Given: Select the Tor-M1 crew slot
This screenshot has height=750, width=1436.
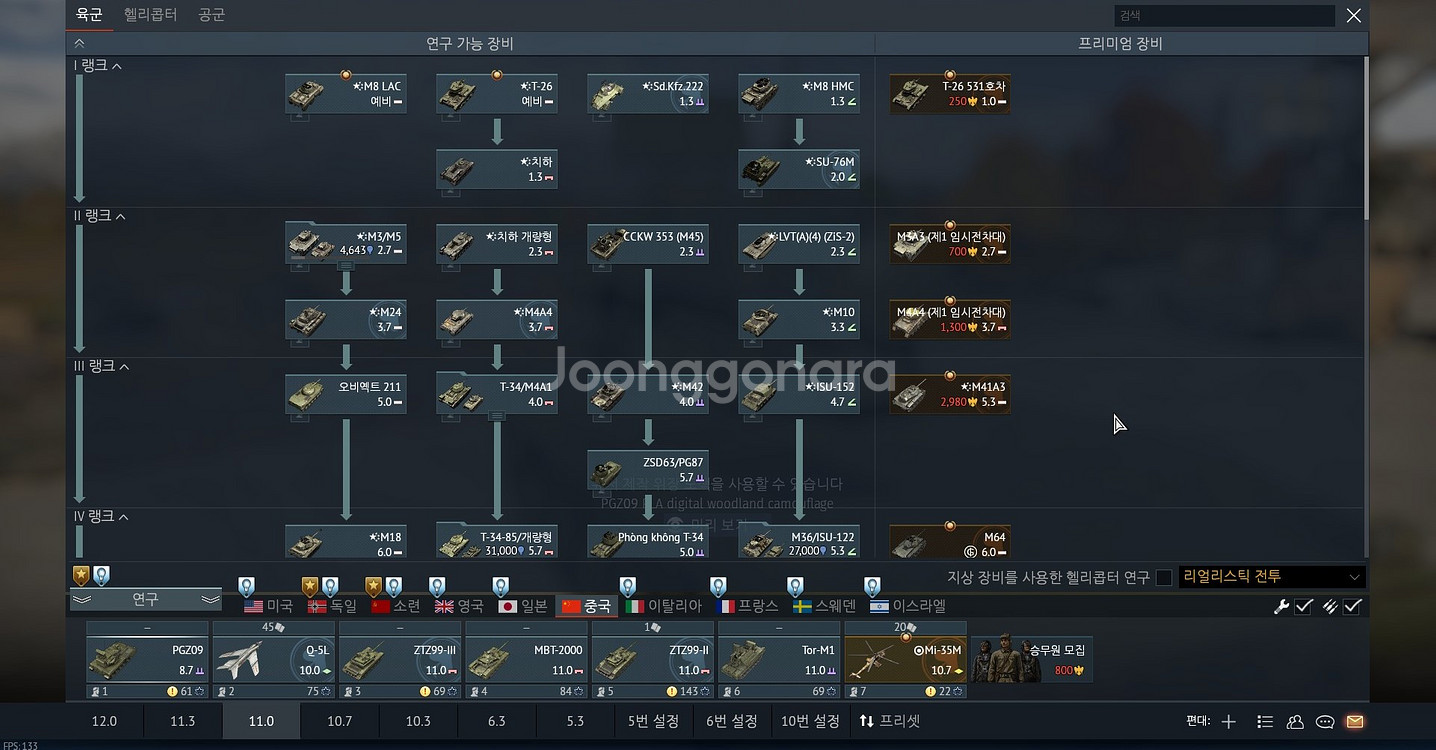Looking at the screenshot, I should 778,660.
